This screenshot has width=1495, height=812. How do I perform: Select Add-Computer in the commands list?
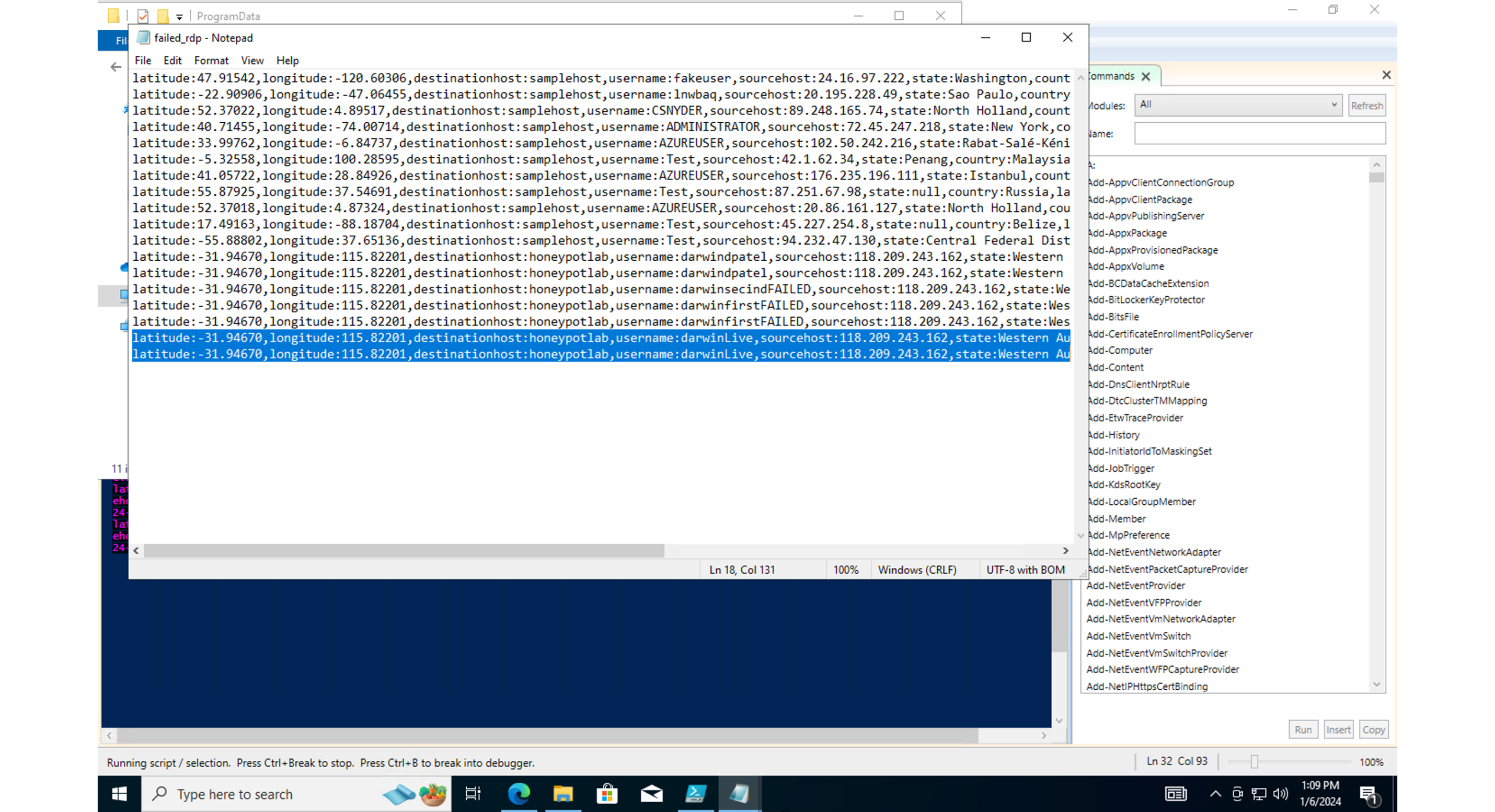point(1120,350)
